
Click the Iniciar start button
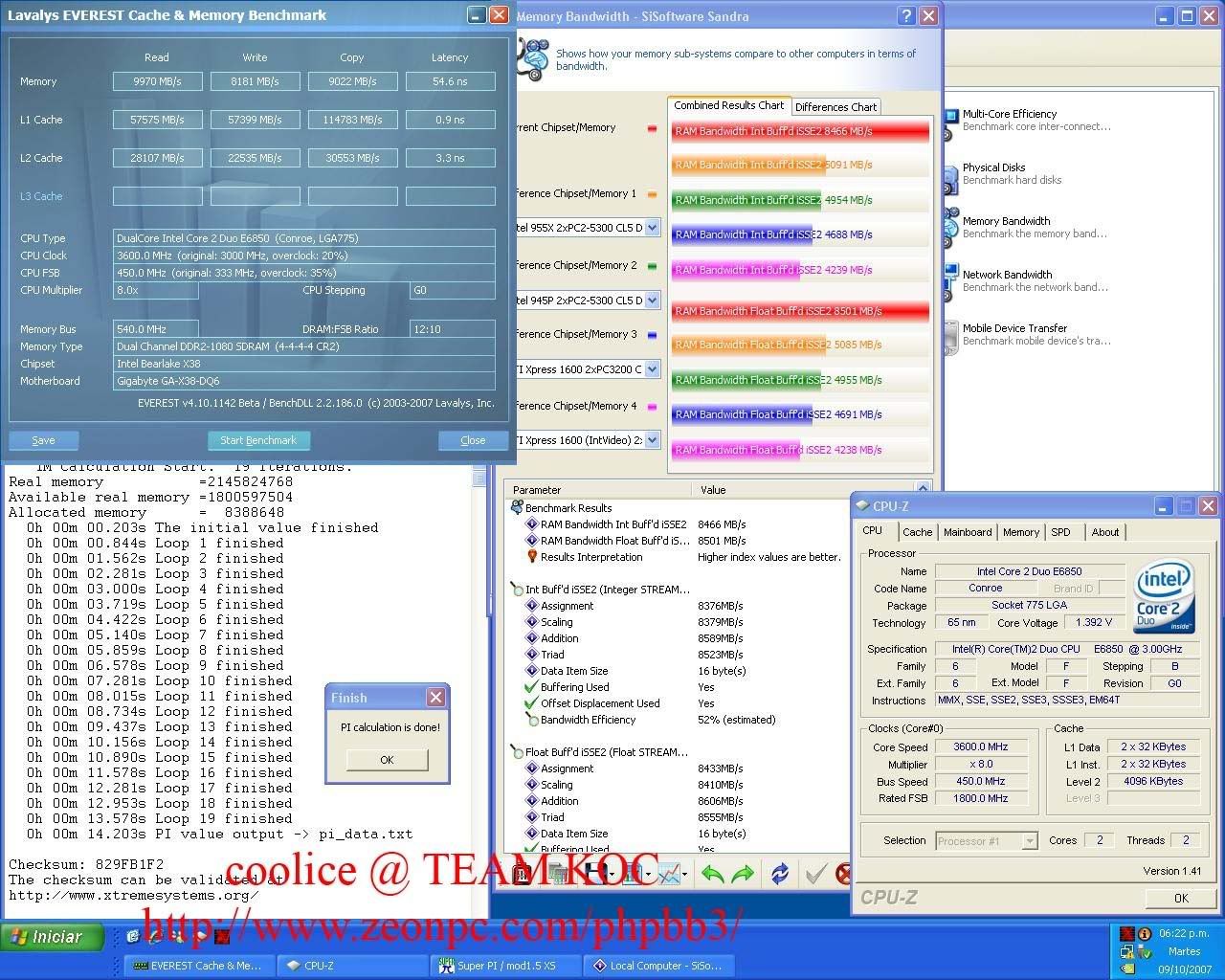pyautogui.click(x=52, y=937)
